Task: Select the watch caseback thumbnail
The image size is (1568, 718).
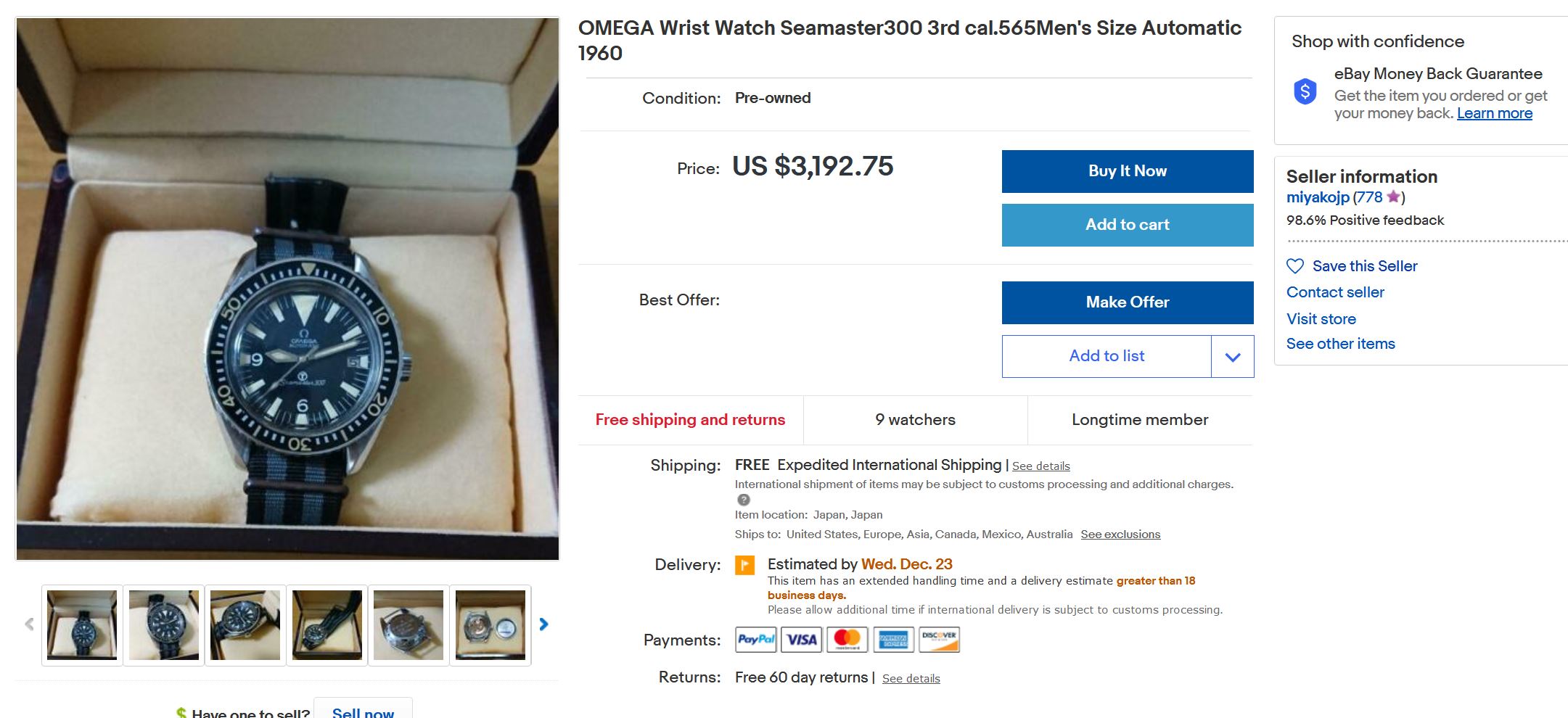Action: pyautogui.click(x=409, y=625)
